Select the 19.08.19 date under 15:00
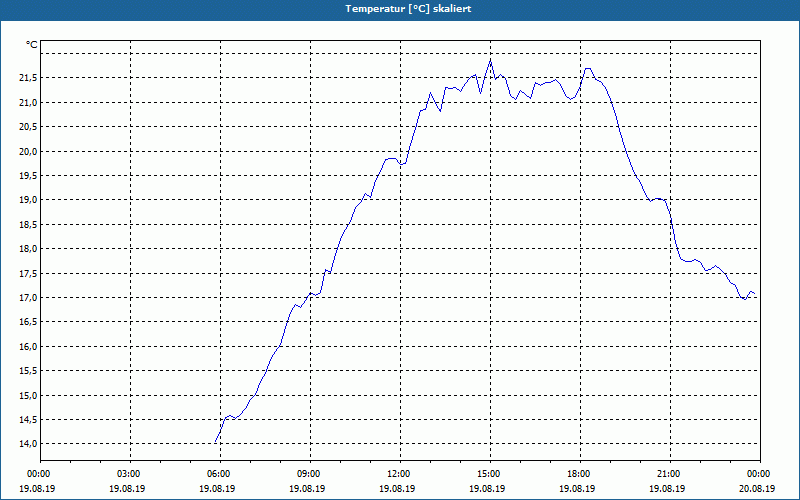This screenshot has width=800, height=500. (488, 488)
